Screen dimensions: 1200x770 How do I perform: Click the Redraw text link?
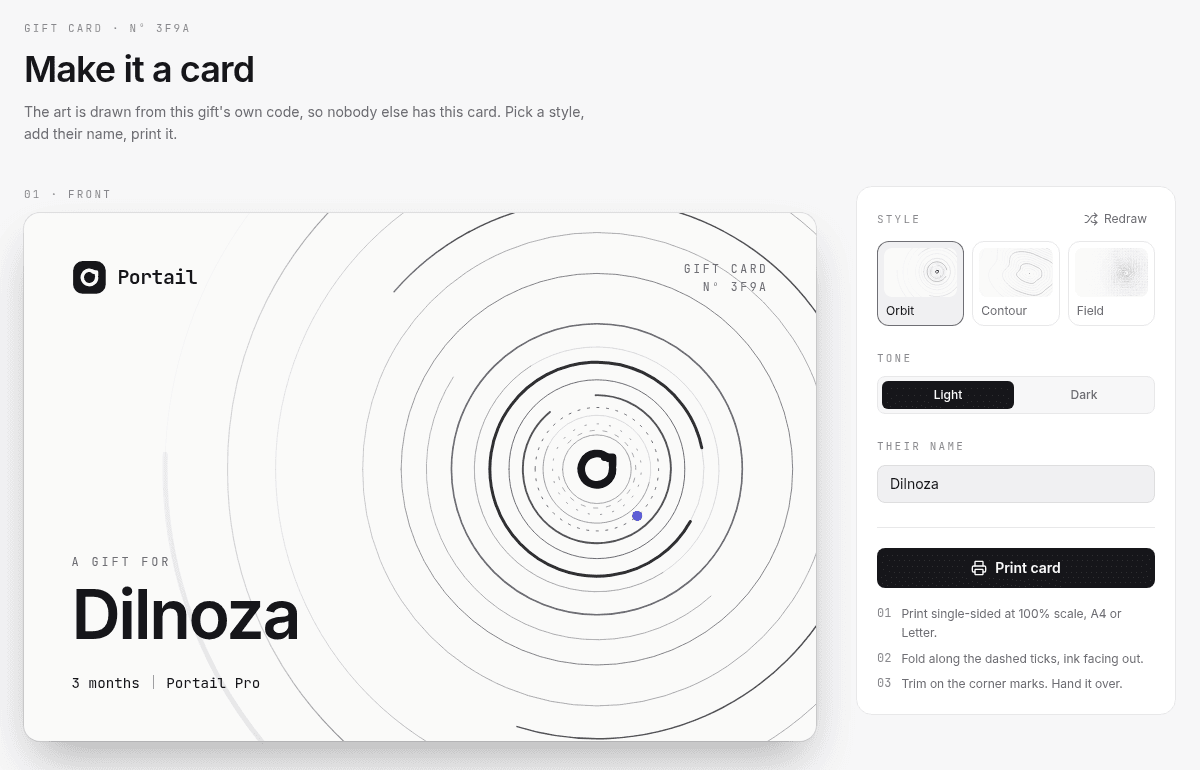[x=1125, y=219]
